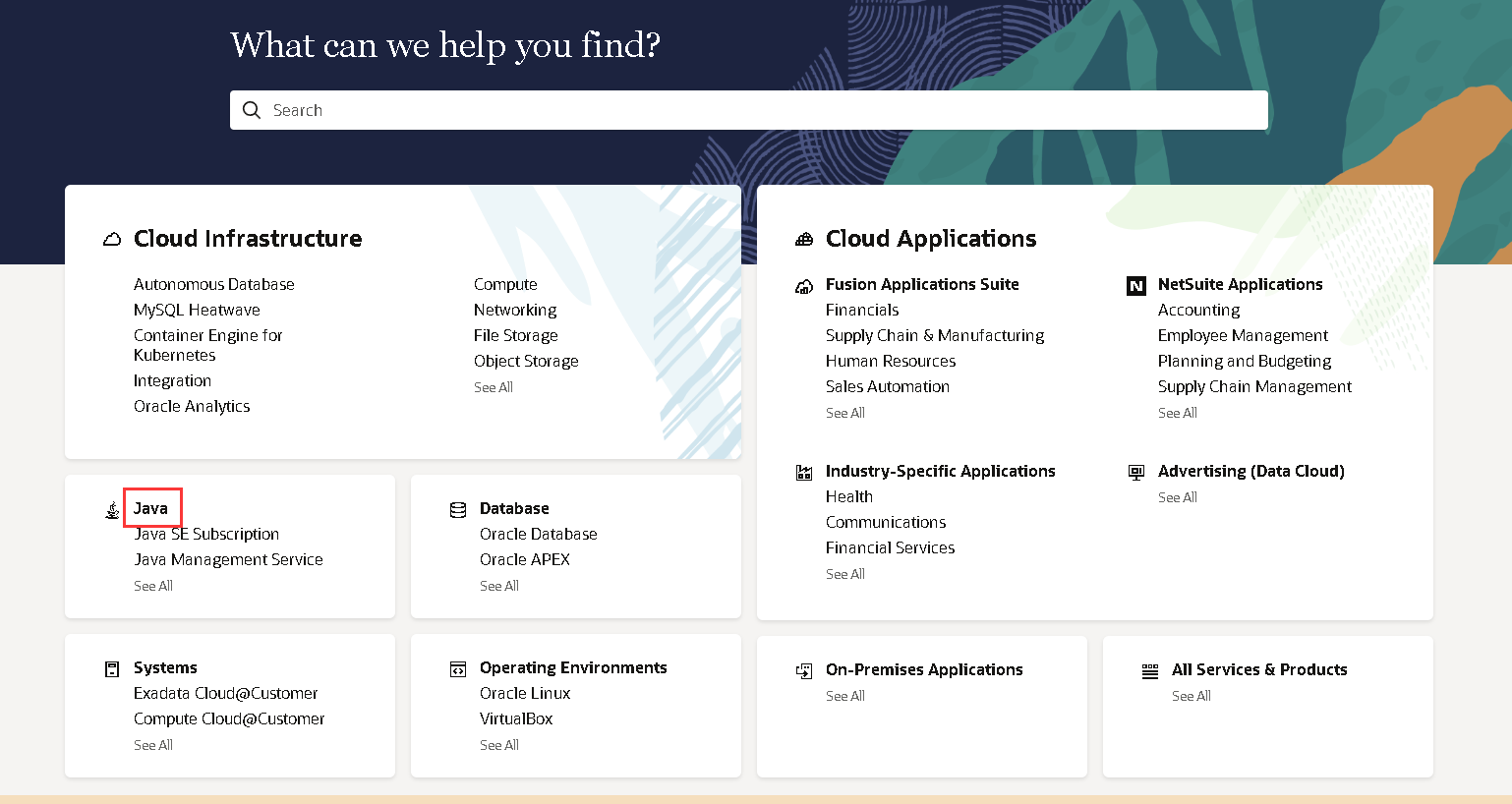Select the Integration link
This screenshot has height=804, width=1512.
click(x=172, y=380)
